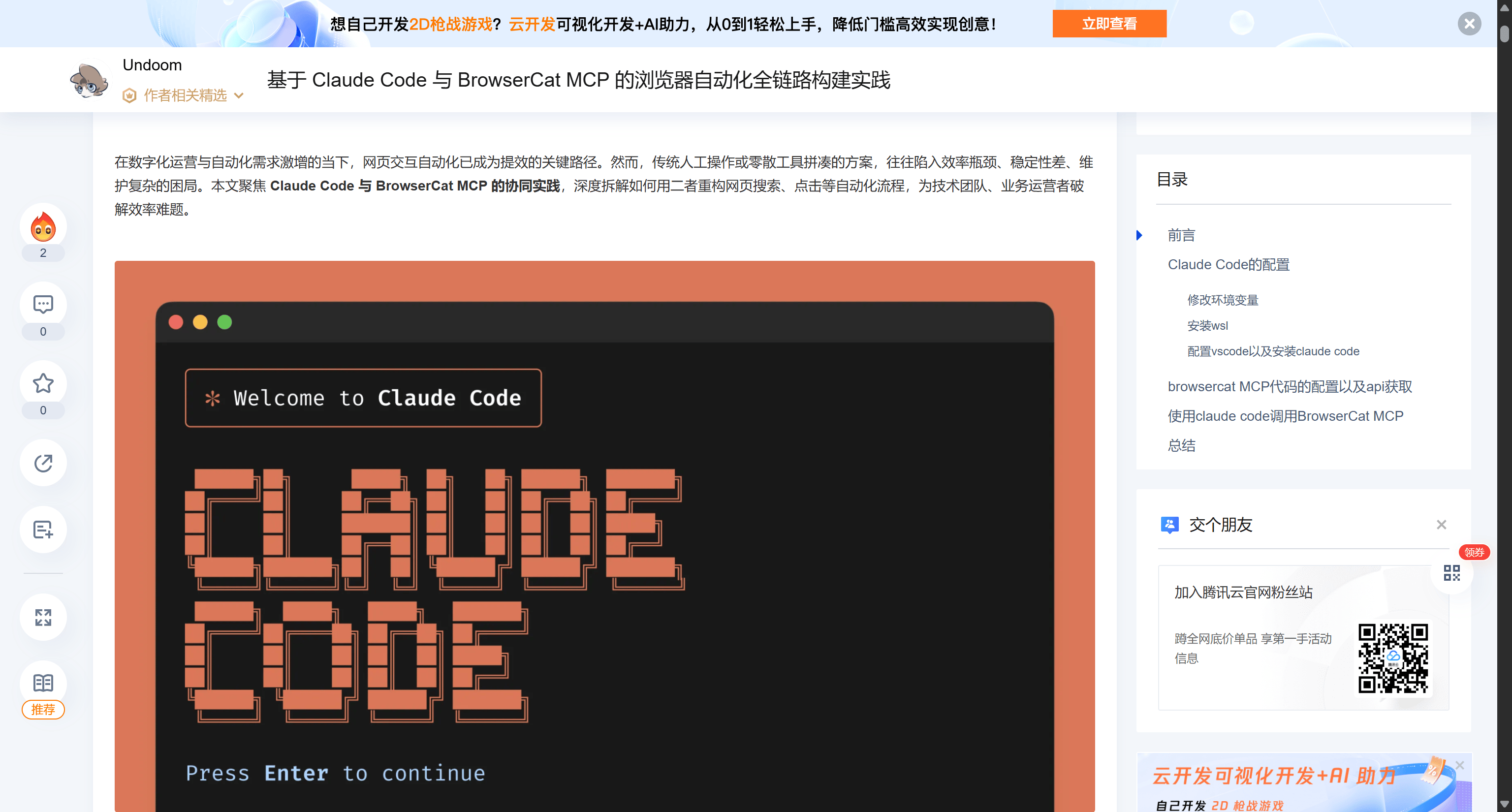Close the top banner advertisement
This screenshot has height=812, width=1512.
[x=1469, y=24]
